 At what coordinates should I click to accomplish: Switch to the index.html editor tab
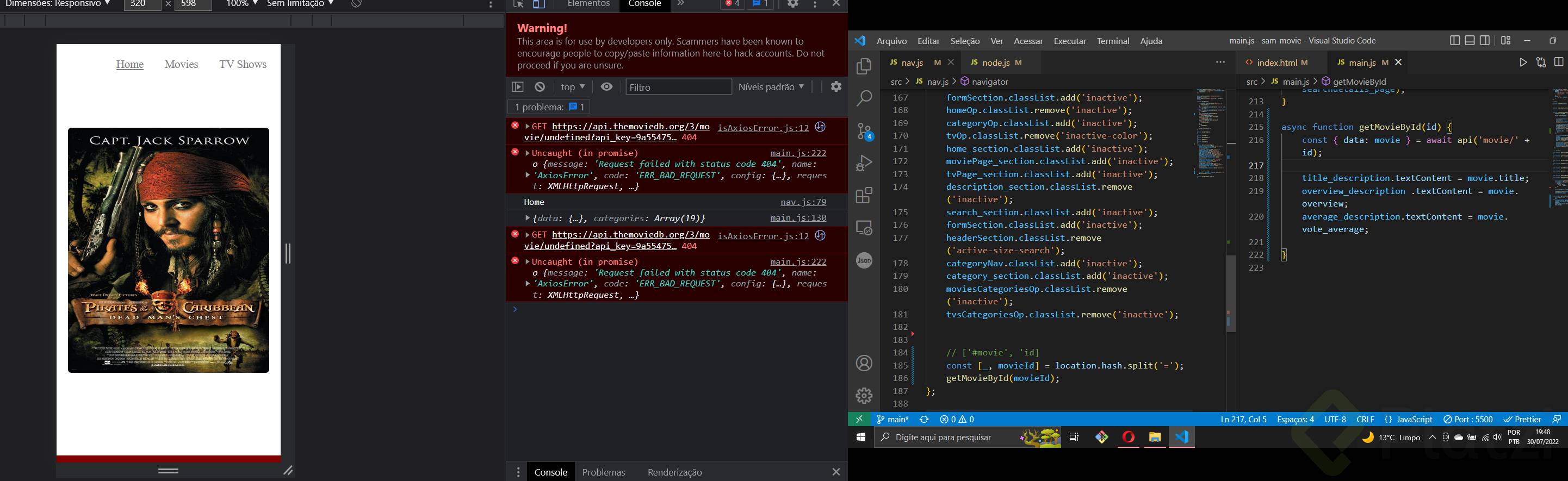[1276, 63]
